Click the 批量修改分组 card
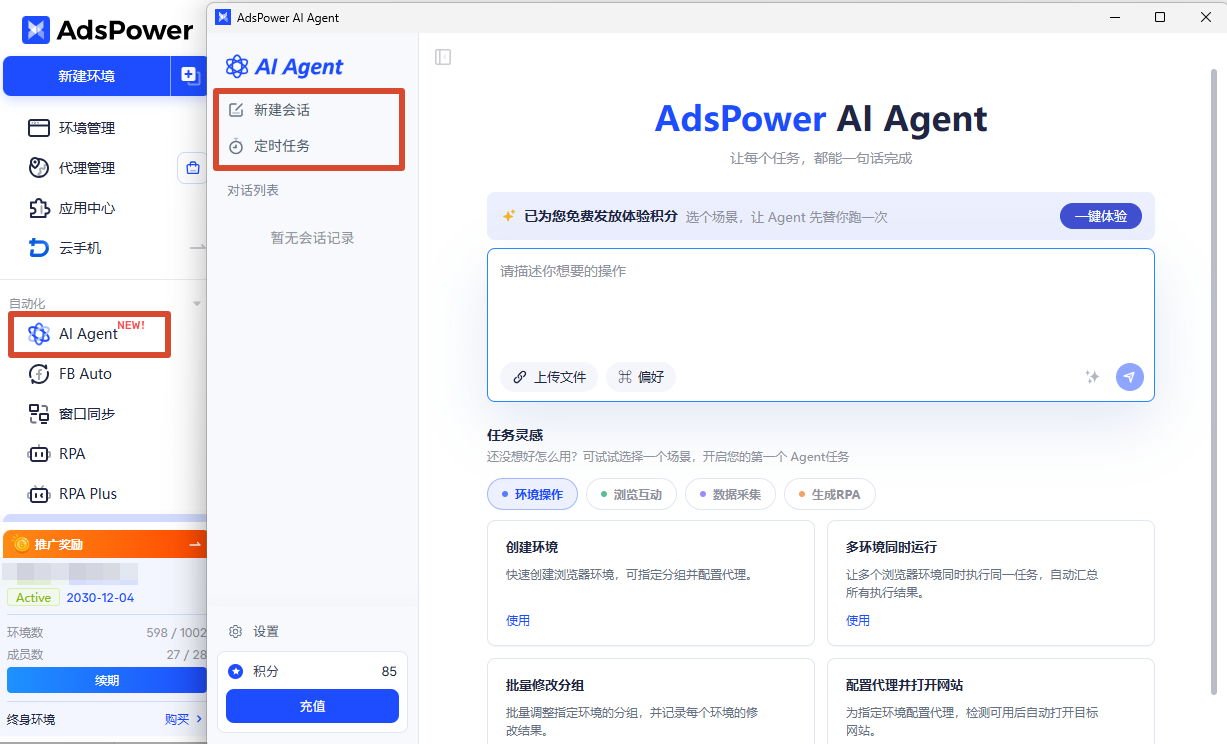 pyautogui.click(x=651, y=701)
